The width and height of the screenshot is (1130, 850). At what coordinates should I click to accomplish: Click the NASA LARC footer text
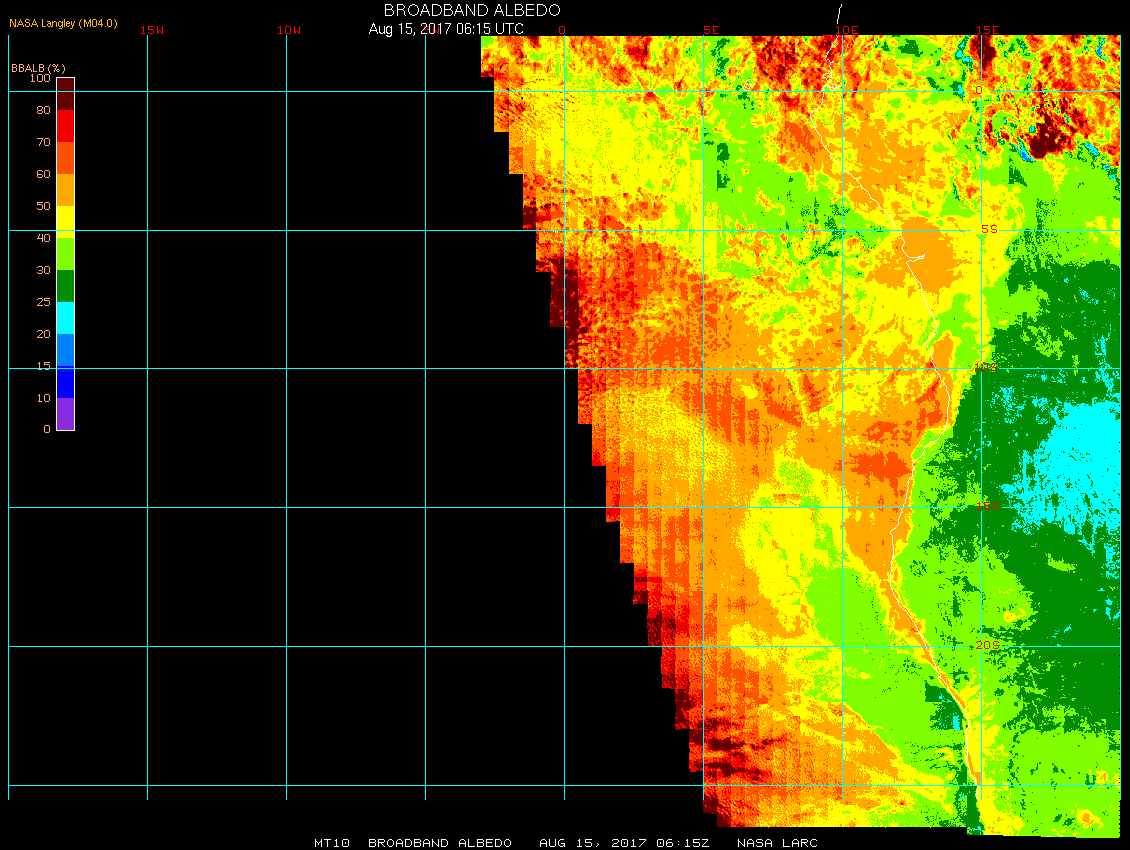tap(777, 843)
